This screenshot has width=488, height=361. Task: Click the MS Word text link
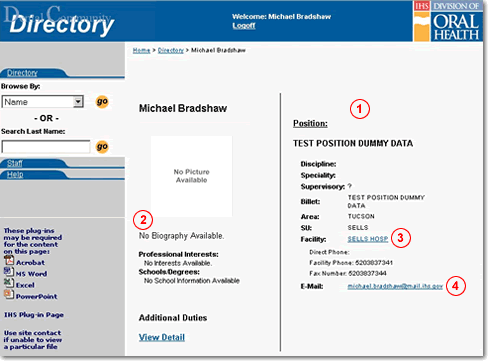tap(31, 274)
